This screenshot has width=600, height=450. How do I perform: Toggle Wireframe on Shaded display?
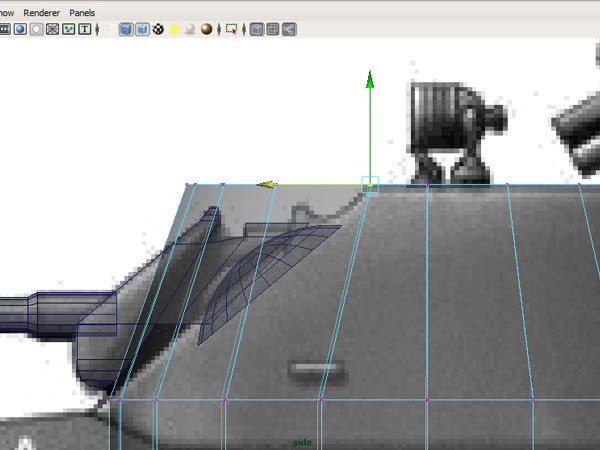(x=142, y=29)
